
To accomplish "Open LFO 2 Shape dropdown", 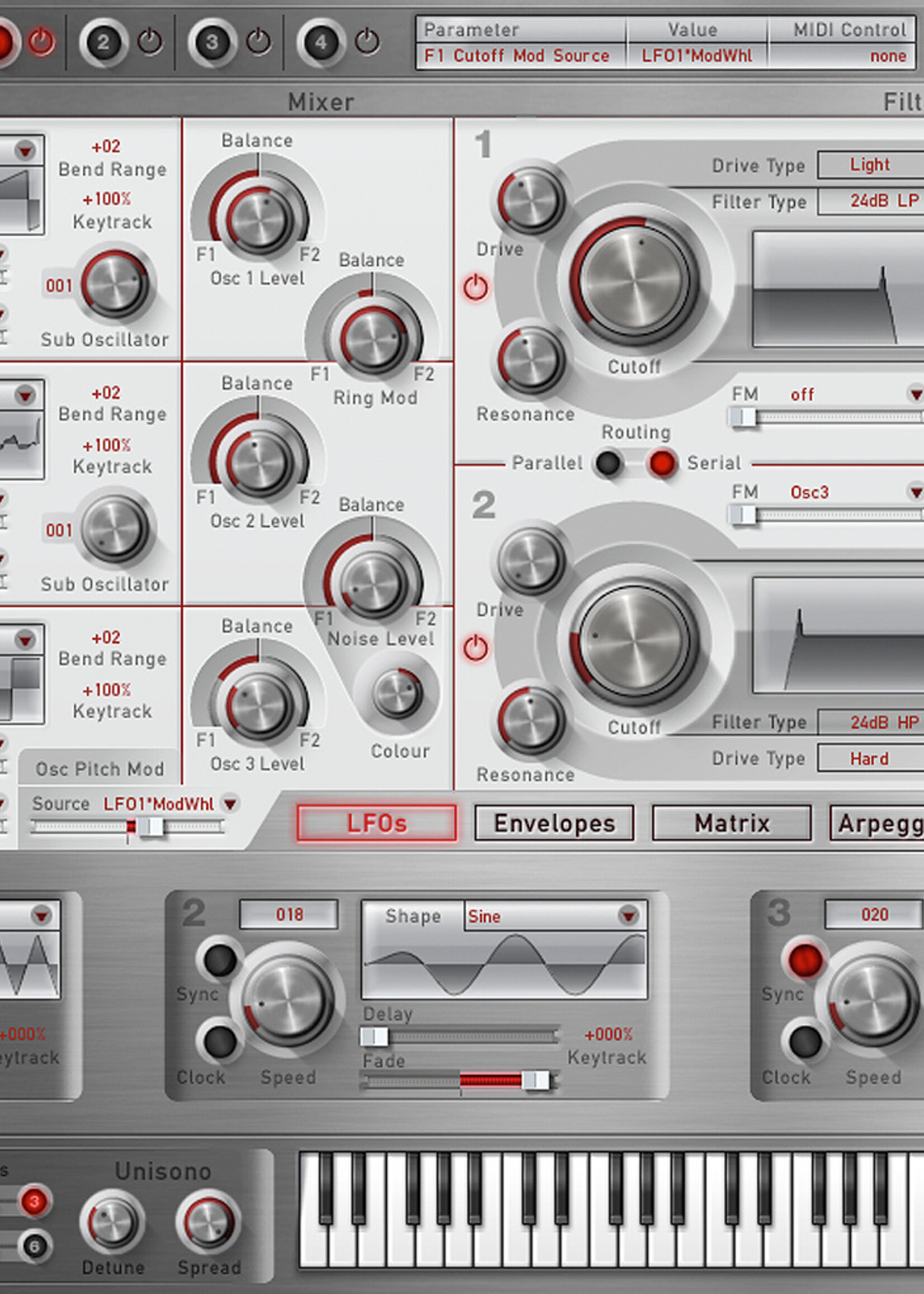I will [628, 916].
